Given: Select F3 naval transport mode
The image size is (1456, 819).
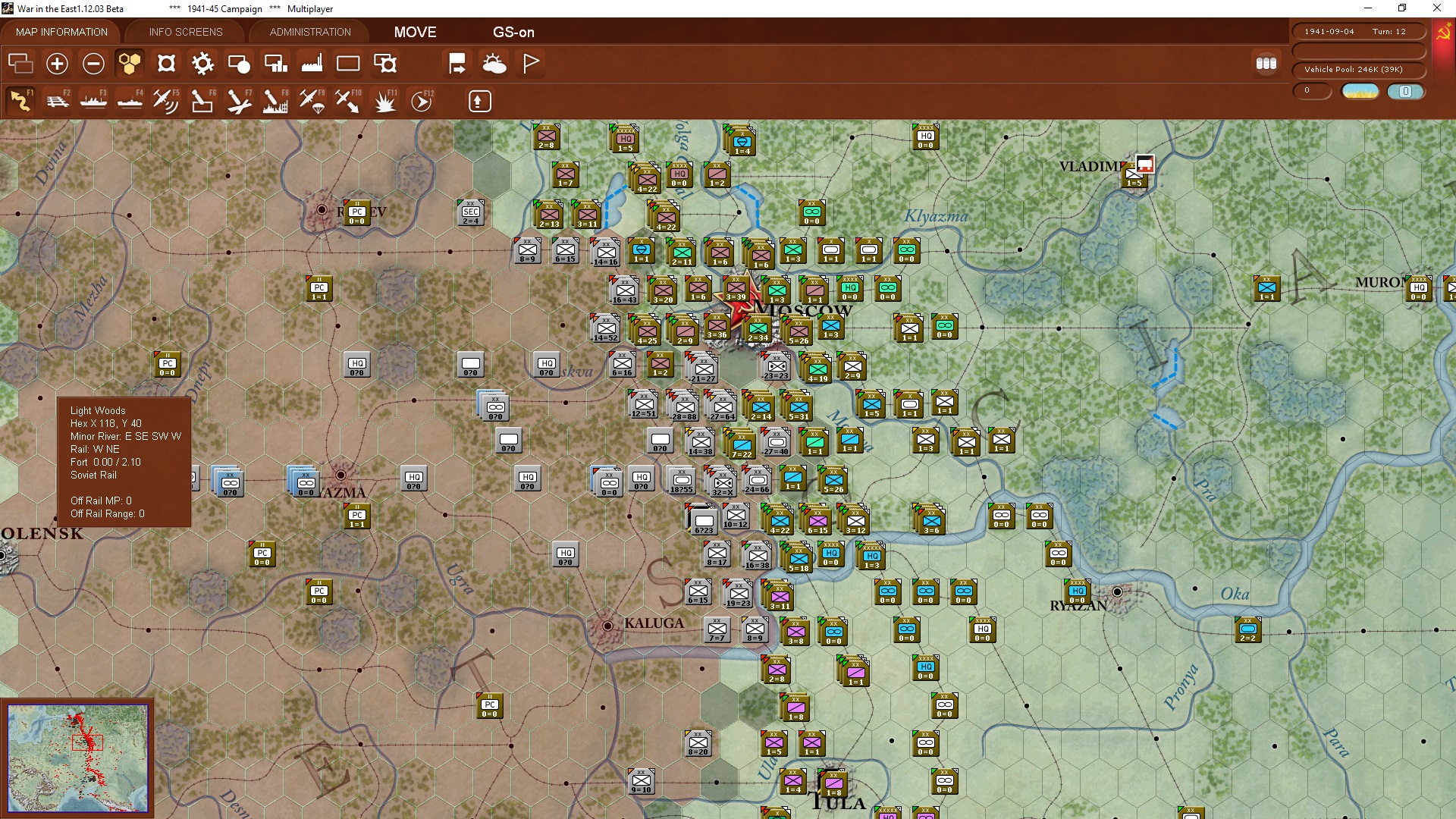Looking at the screenshot, I should click(x=94, y=101).
